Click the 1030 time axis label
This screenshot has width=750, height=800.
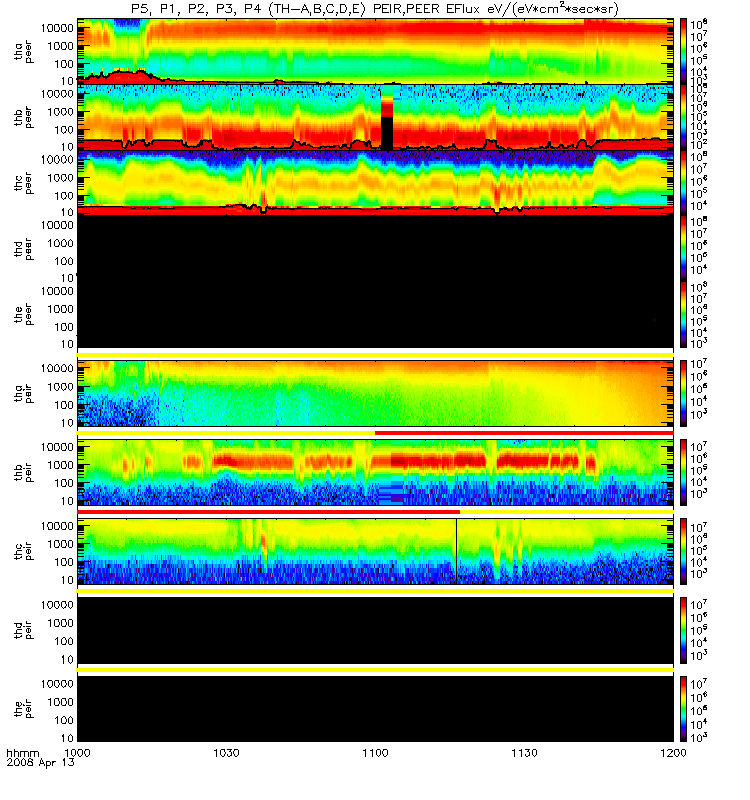pyautogui.click(x=226, y=753)
